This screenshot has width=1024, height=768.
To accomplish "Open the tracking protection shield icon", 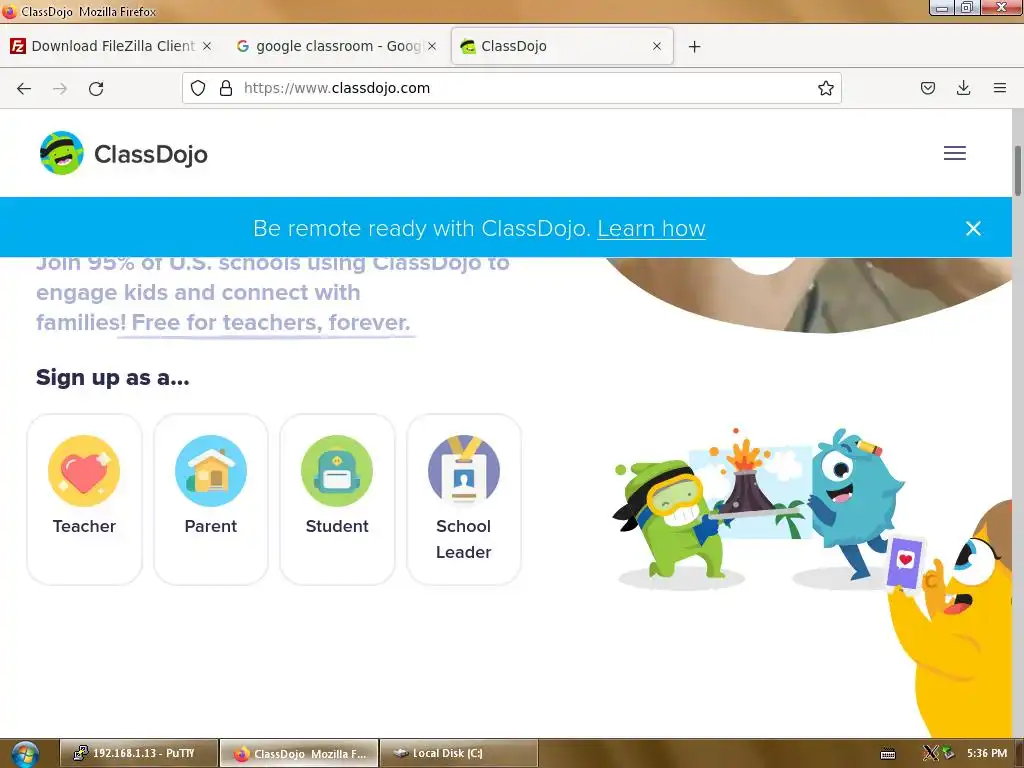I will click(x=198, y=88).
